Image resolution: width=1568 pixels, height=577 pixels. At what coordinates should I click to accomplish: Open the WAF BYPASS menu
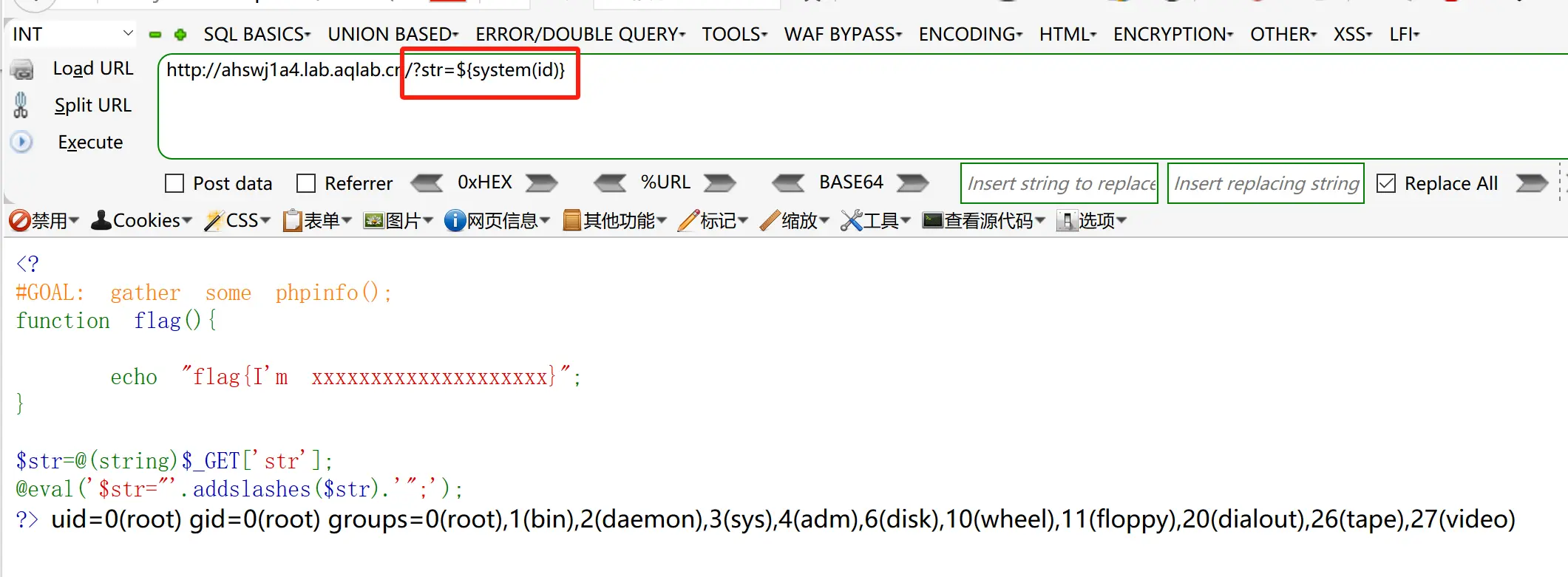pyautogui.click(x=843, y=35)
